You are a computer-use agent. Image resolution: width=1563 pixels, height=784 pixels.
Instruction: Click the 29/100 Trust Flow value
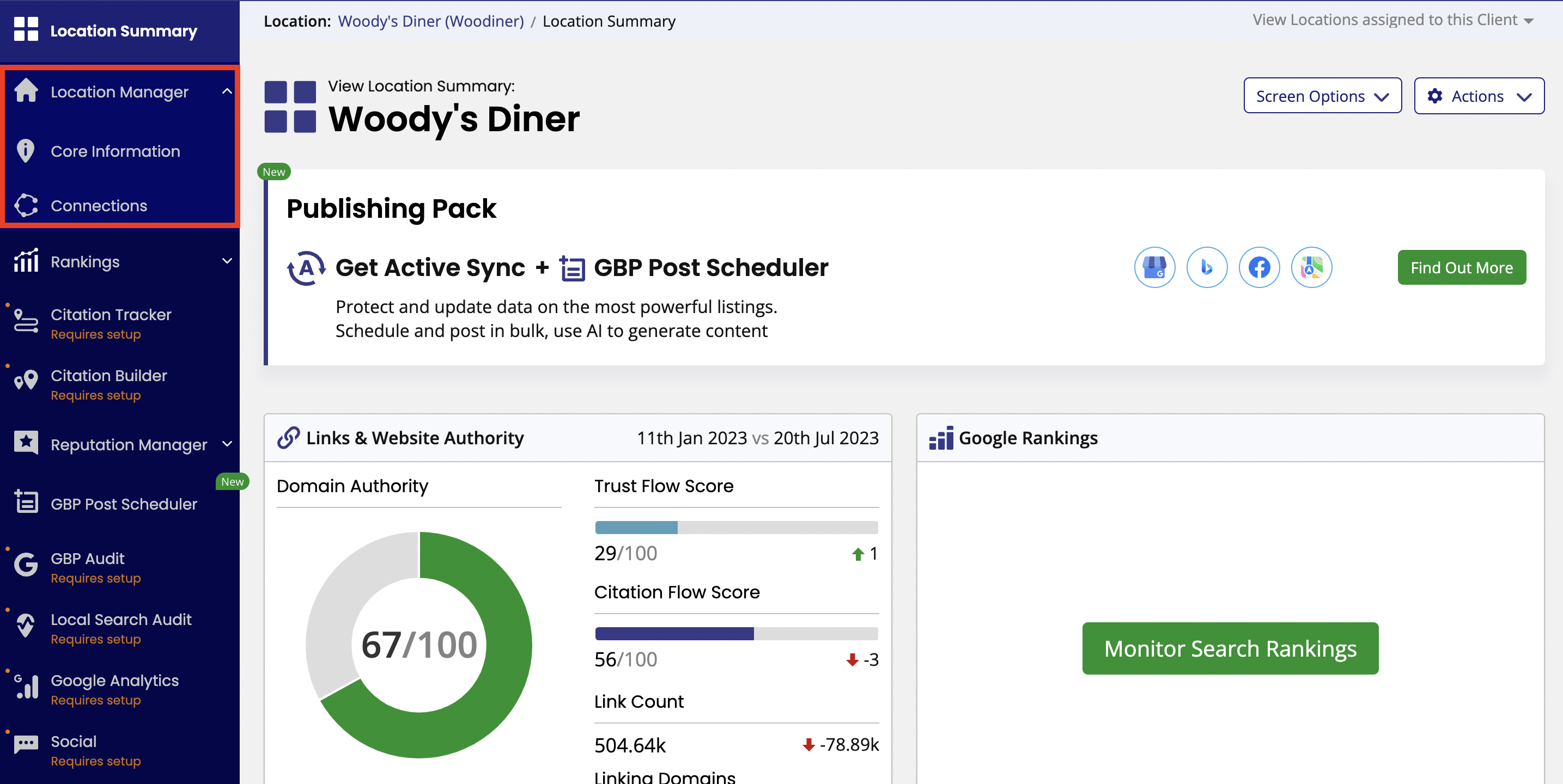pos(625,553)
